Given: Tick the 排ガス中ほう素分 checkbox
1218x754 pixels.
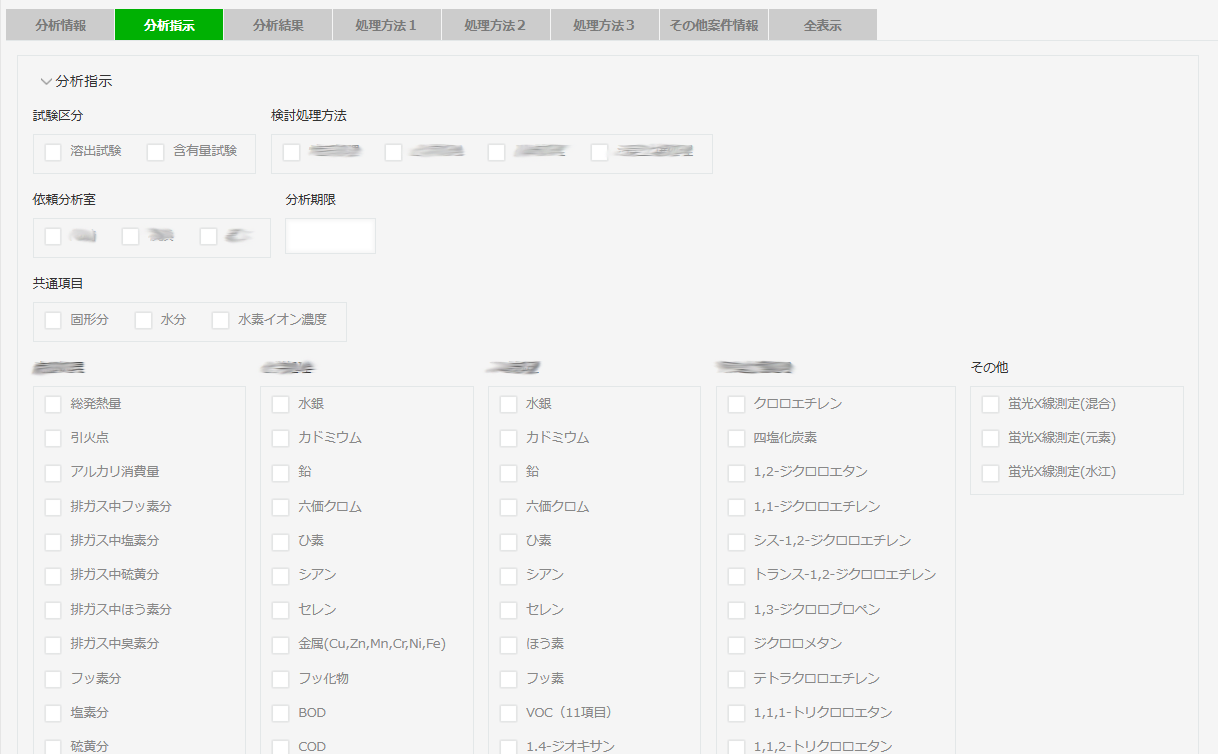Looking at the screenshot, I should [x=53, y=610].
